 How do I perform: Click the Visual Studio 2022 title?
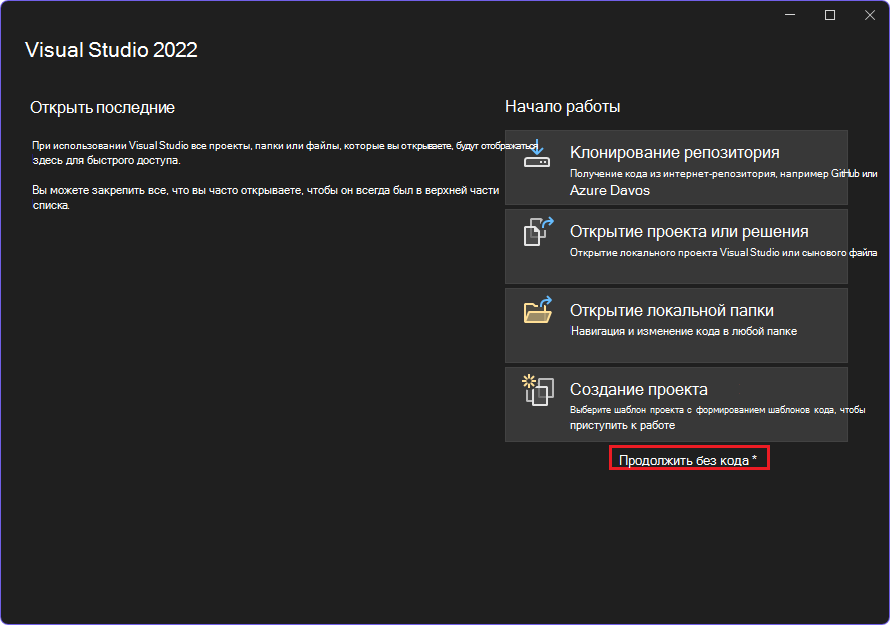[111, 50]
